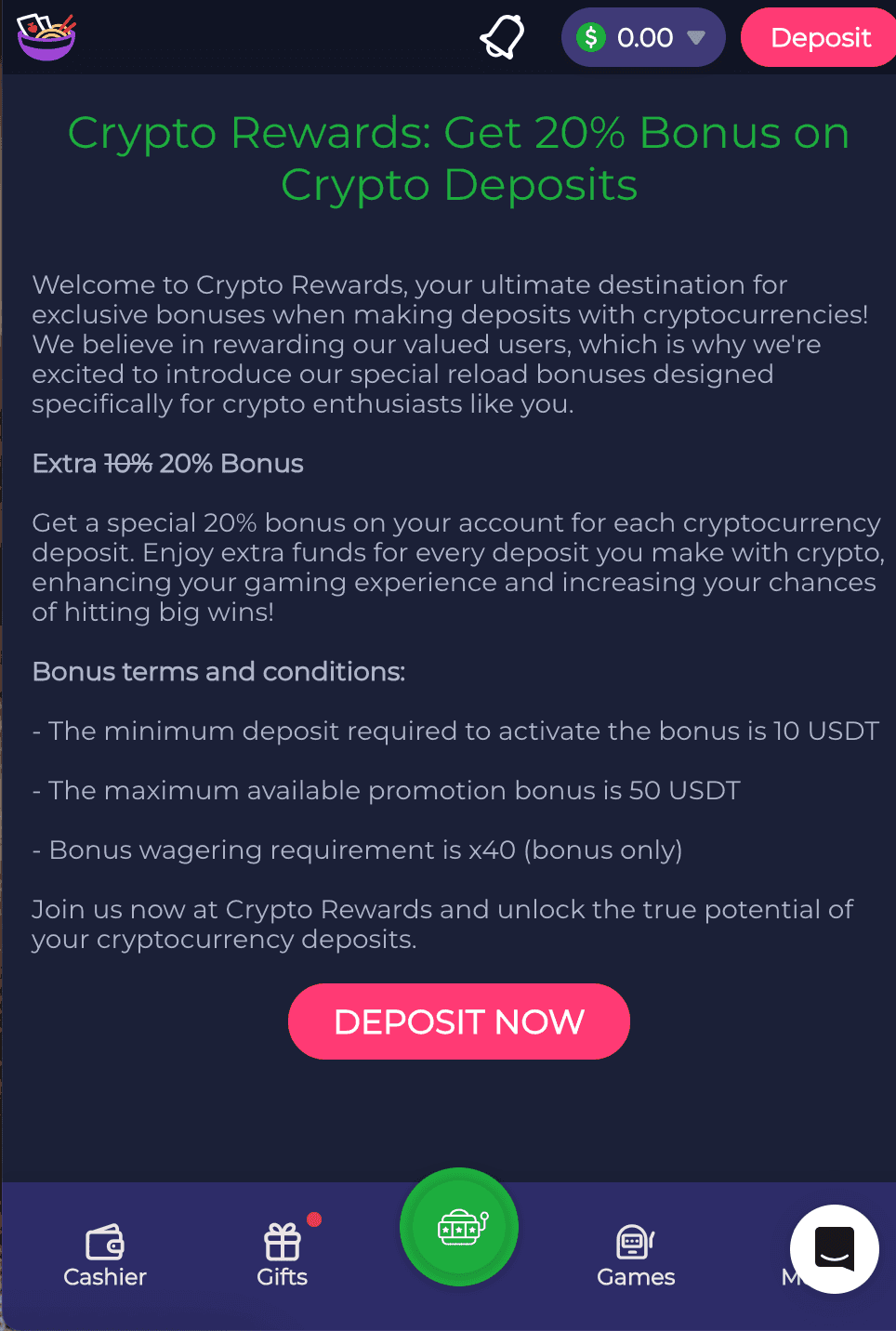Image resolution: width=896 pixels, height=1331 pixels.
Task: Click the Gifts present box icon
Action: (x=283, y=1241)
